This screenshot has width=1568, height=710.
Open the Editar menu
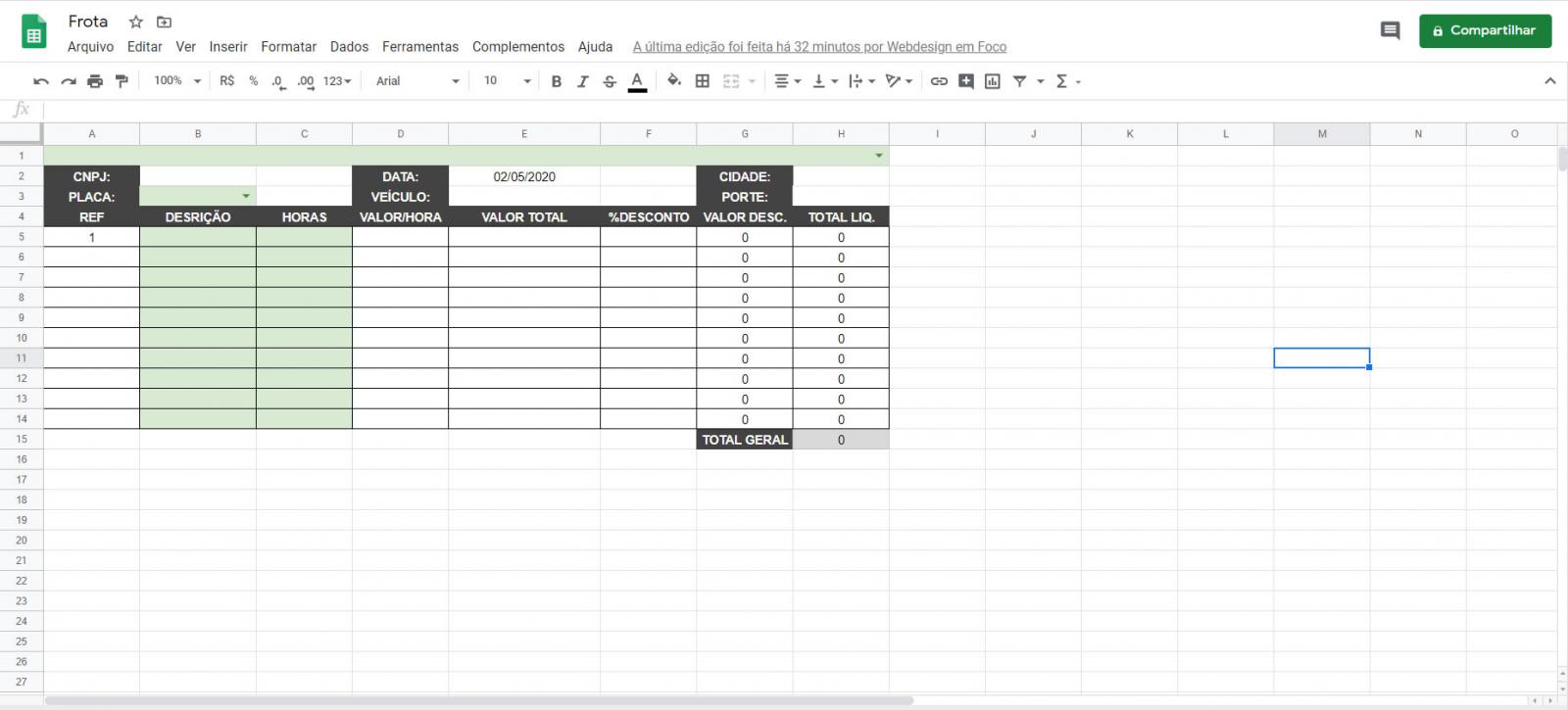(144, 47)
